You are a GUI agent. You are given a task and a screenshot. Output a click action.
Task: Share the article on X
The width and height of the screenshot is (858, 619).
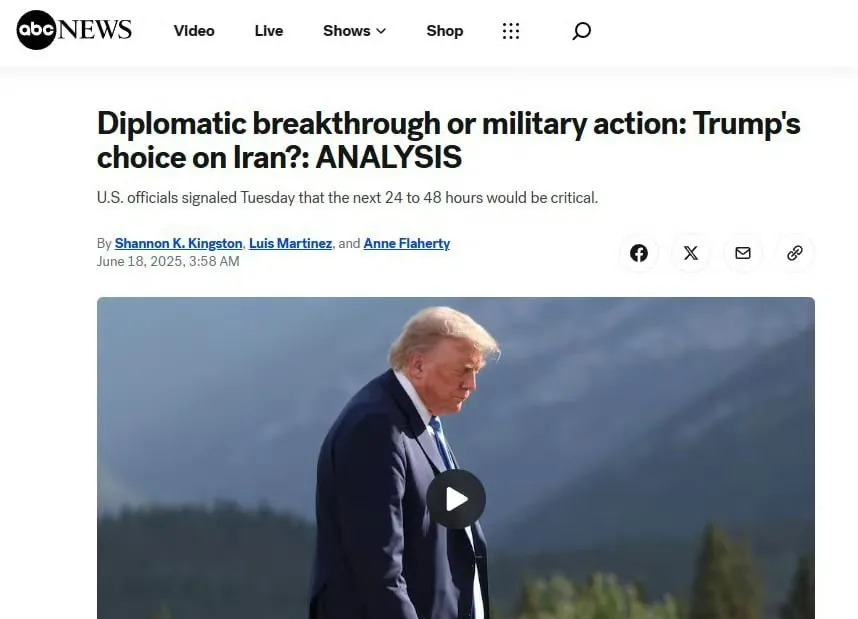691,253
